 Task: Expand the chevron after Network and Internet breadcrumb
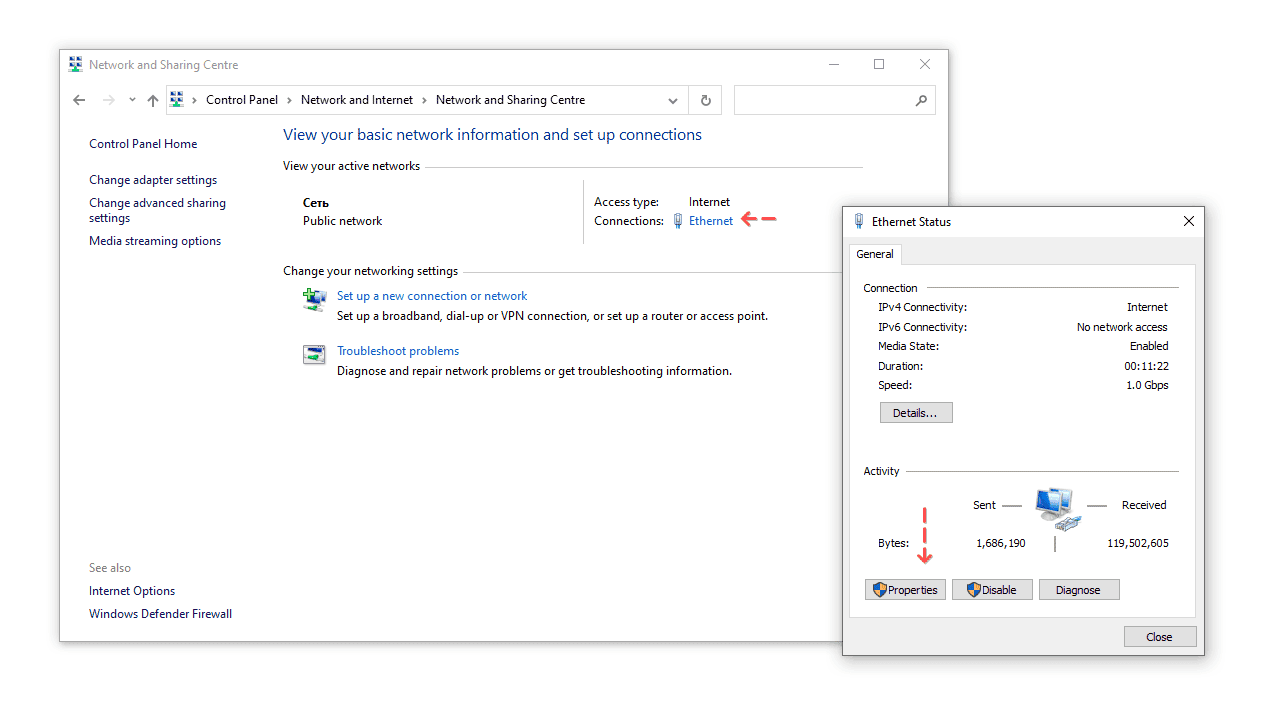424,100
